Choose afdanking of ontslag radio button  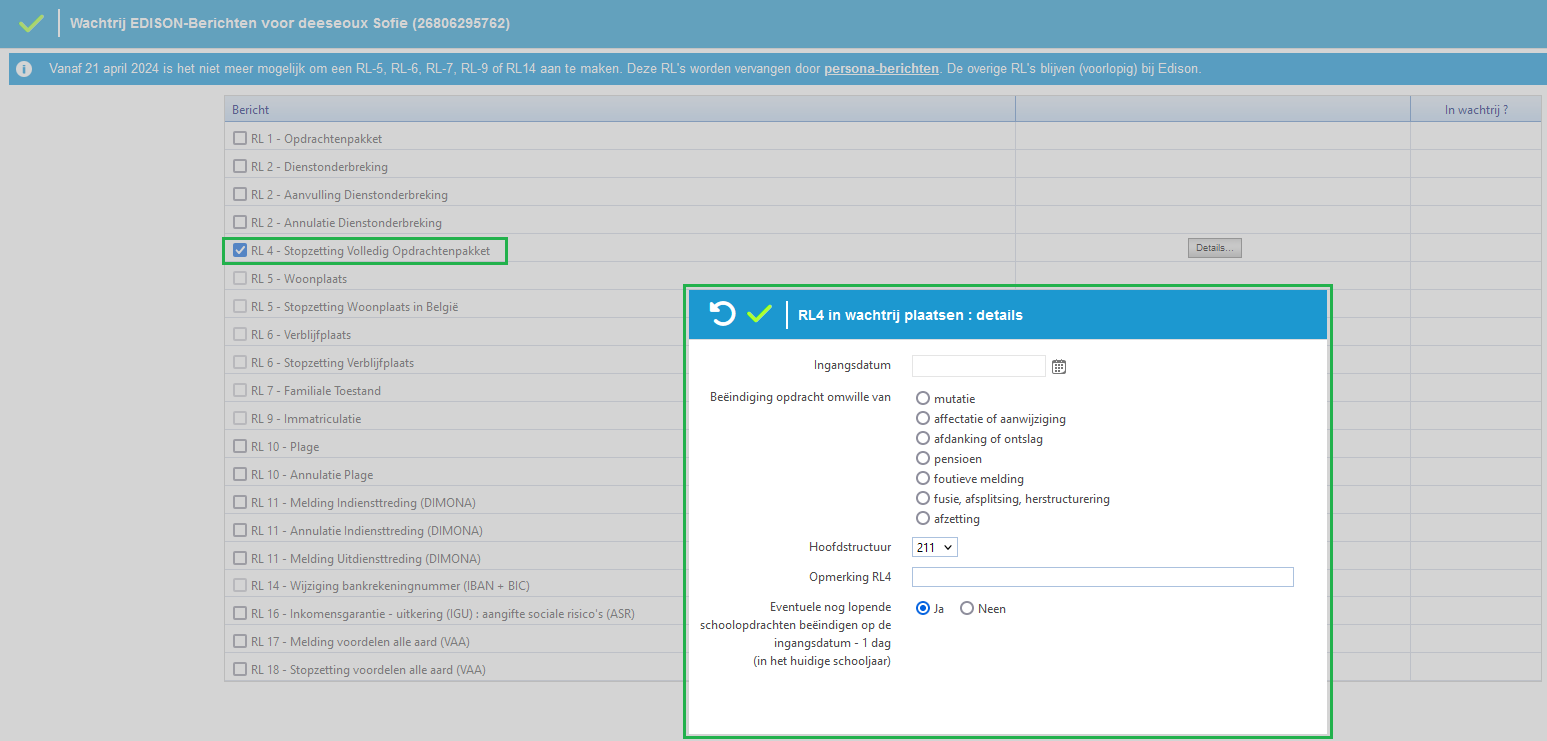923,438
